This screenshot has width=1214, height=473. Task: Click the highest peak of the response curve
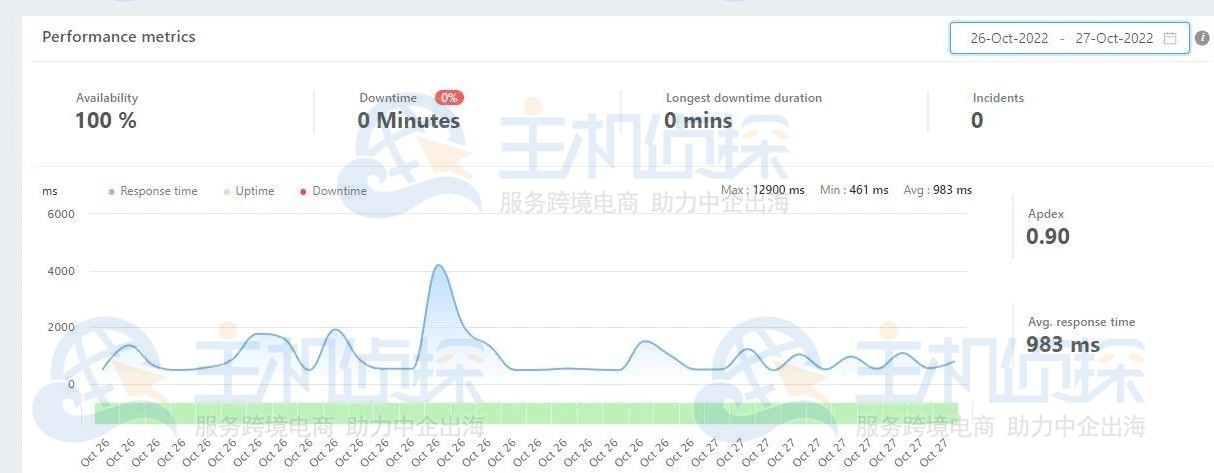click(437, 266)
